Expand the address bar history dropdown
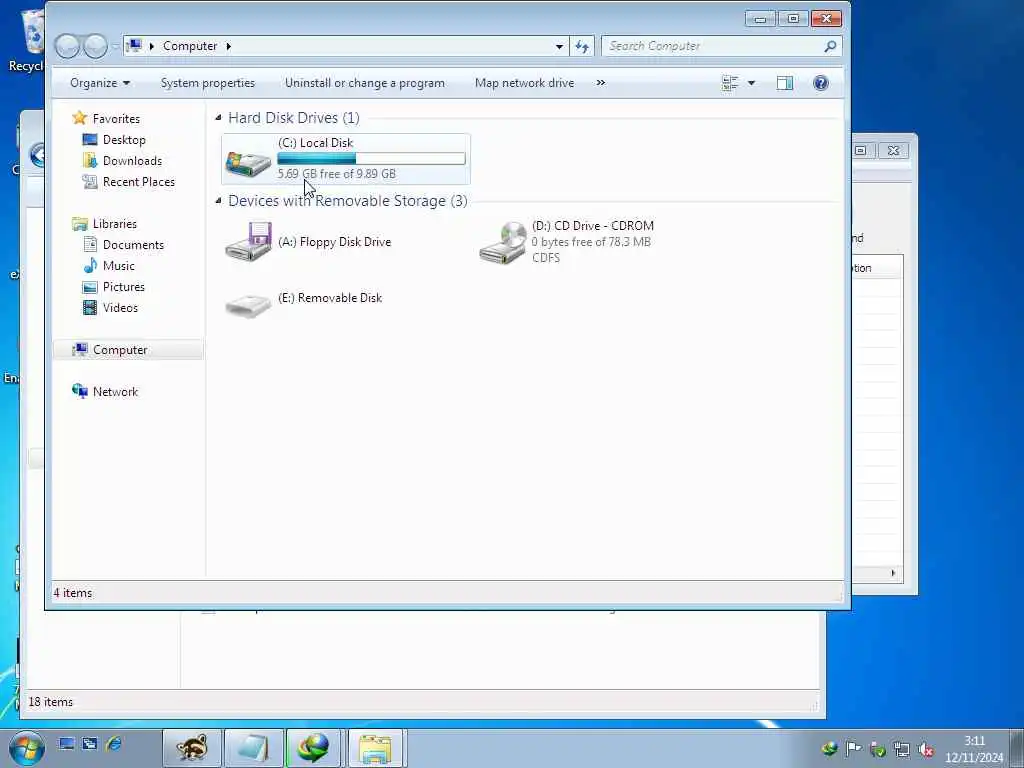The height and width of the screenshot is (768, 1024). (x=559, y=47)
